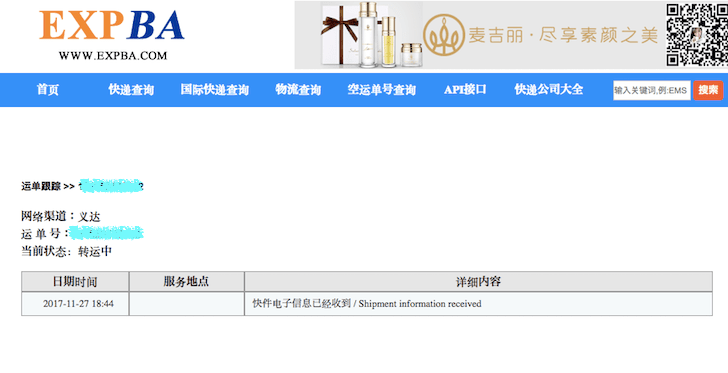The height and width of the screenshot is (373, 728).
Task: Click the 服务地点 column header
Action: 186,281
